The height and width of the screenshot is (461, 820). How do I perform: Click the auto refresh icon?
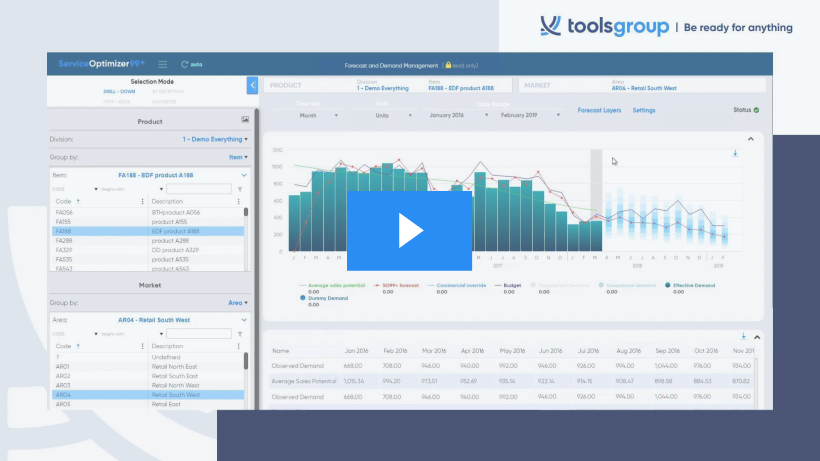point(185,64)
